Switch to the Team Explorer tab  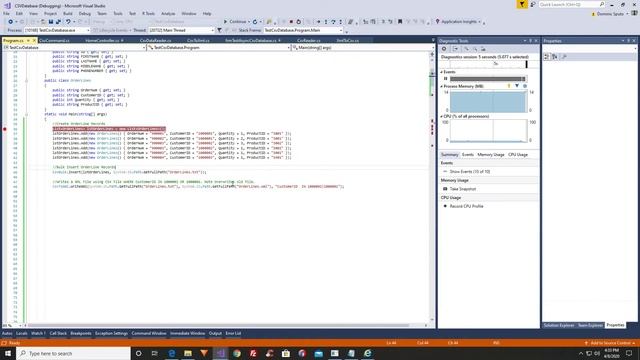(x=590, y=325)
